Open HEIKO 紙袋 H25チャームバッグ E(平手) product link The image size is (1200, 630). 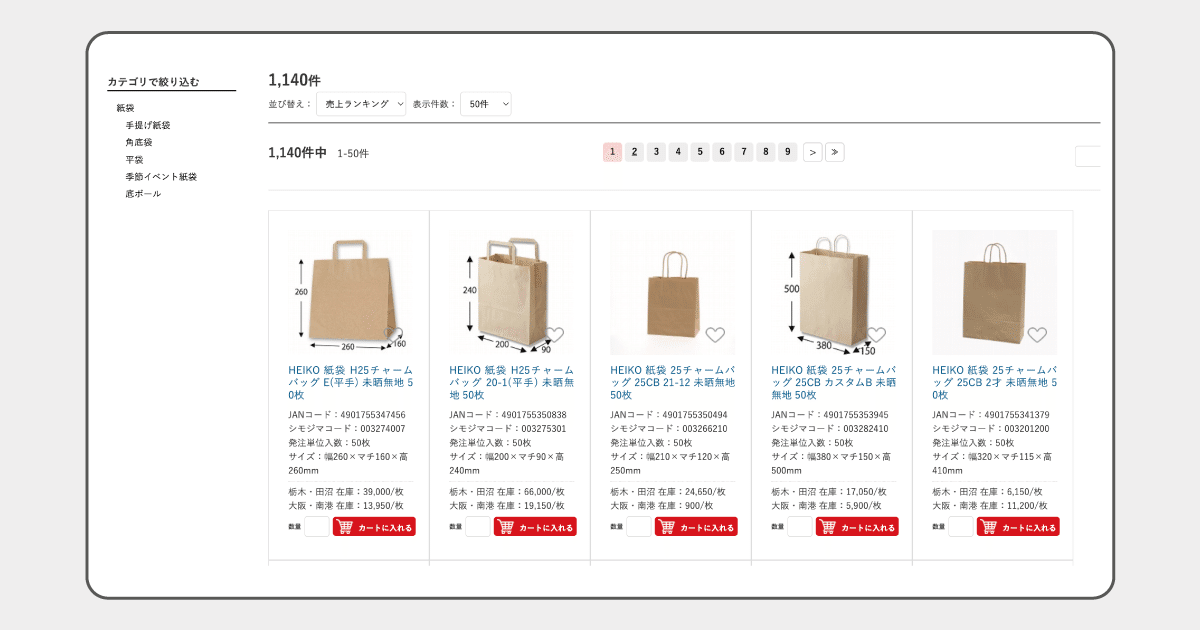pyautogui.click(x=351, y=382)
